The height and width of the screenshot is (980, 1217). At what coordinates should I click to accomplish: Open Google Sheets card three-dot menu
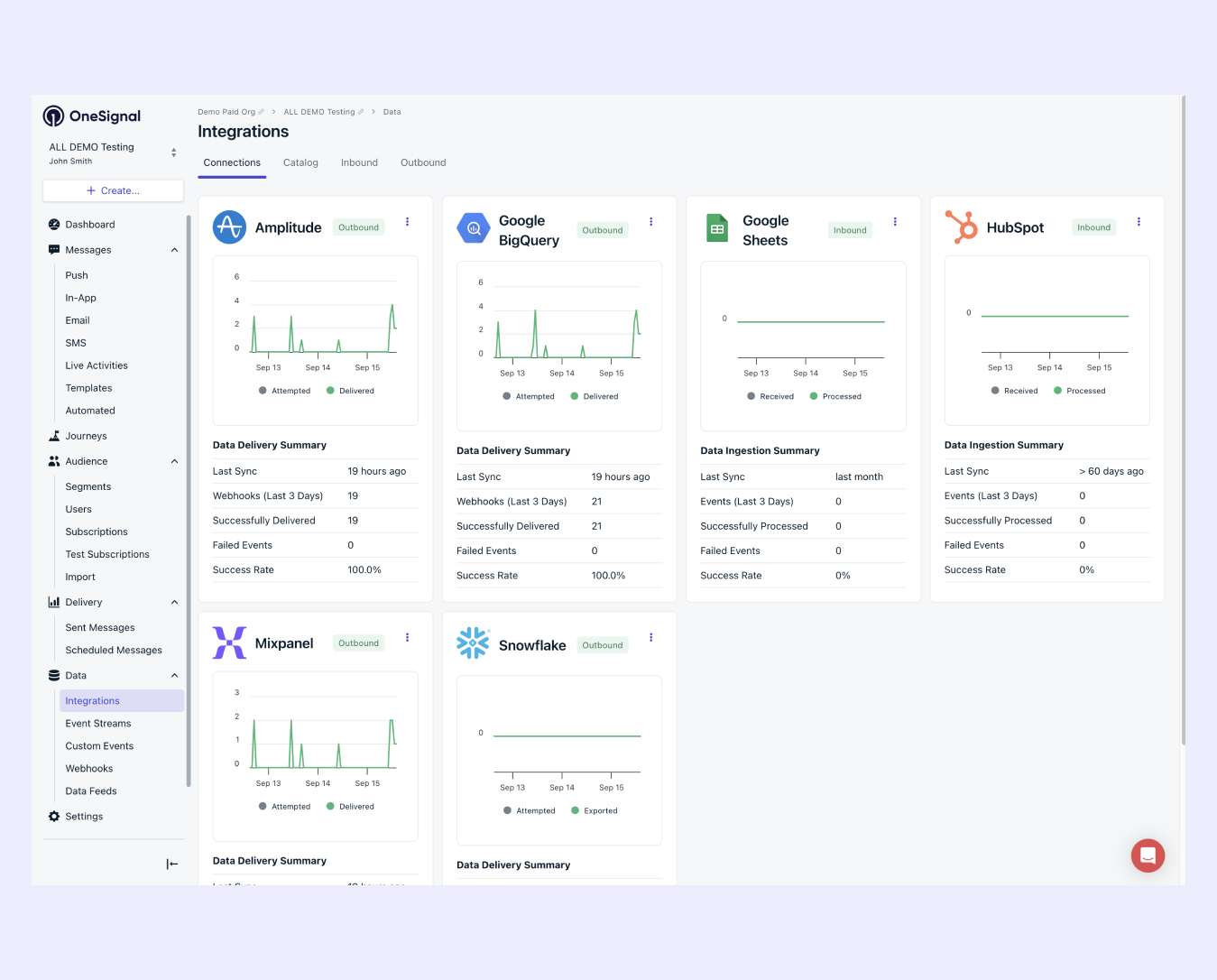coord(895,222)
